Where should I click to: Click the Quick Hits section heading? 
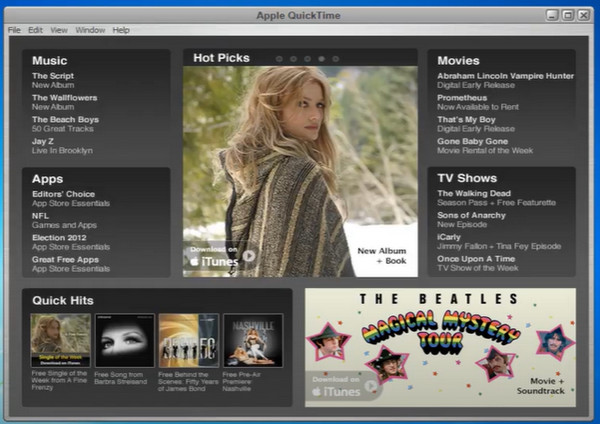63,300
